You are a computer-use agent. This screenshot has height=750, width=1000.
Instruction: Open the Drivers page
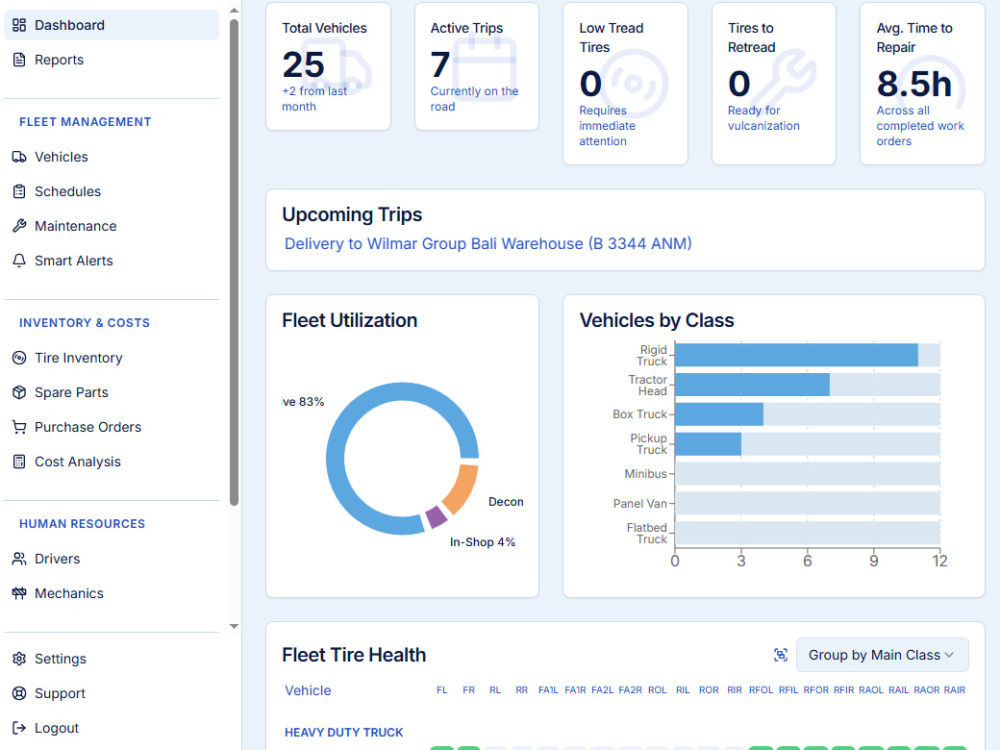(111, 559)
